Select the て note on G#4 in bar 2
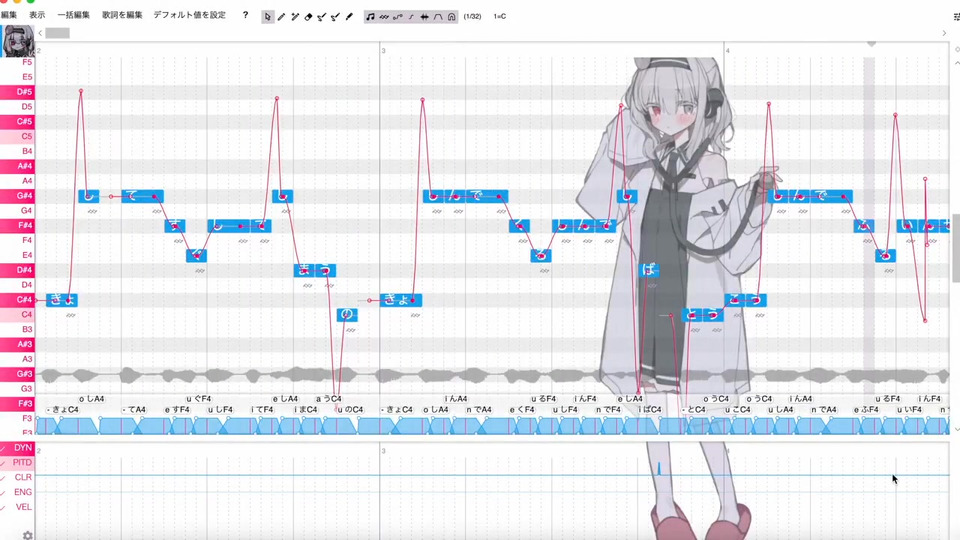Screen dimensions: 960x540 142,196
